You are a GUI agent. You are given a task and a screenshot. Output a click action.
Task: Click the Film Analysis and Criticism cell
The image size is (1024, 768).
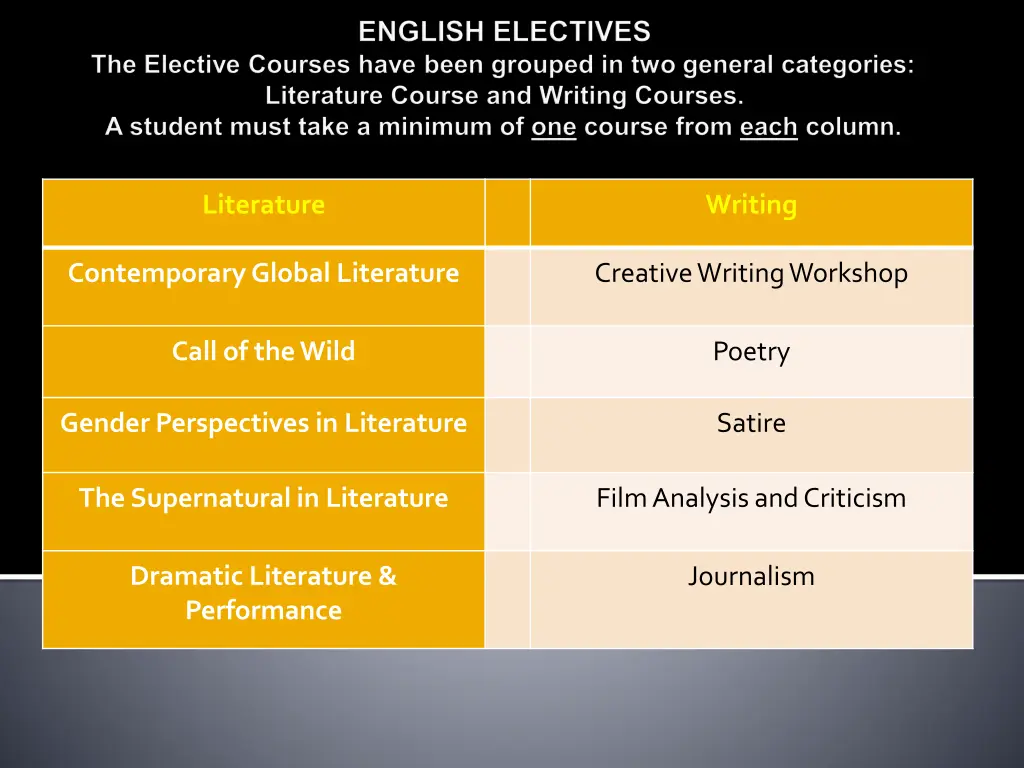coord(751,498)
